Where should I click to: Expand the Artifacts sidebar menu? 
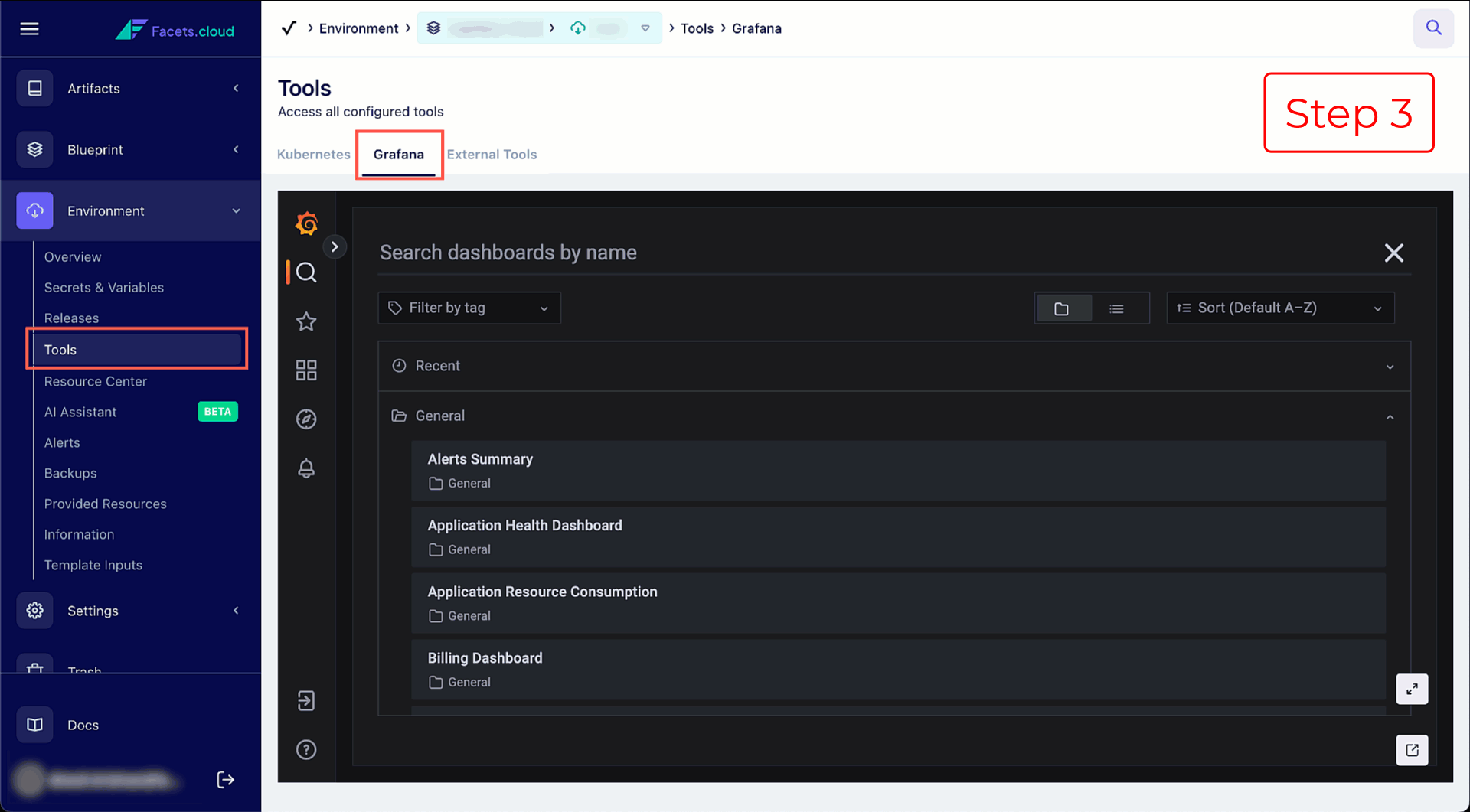[236, 88]
